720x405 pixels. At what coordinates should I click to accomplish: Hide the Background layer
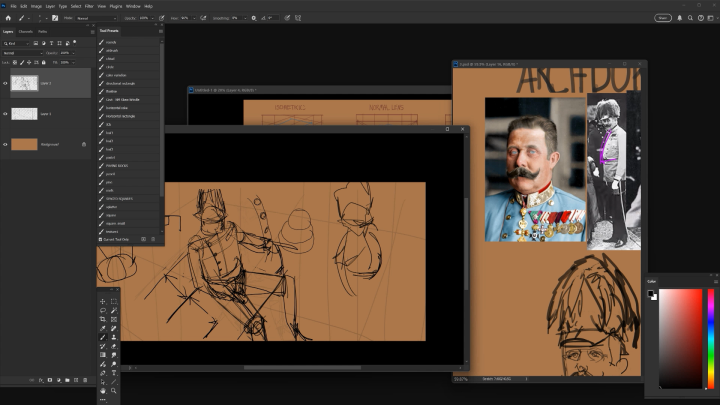point(6,144)
